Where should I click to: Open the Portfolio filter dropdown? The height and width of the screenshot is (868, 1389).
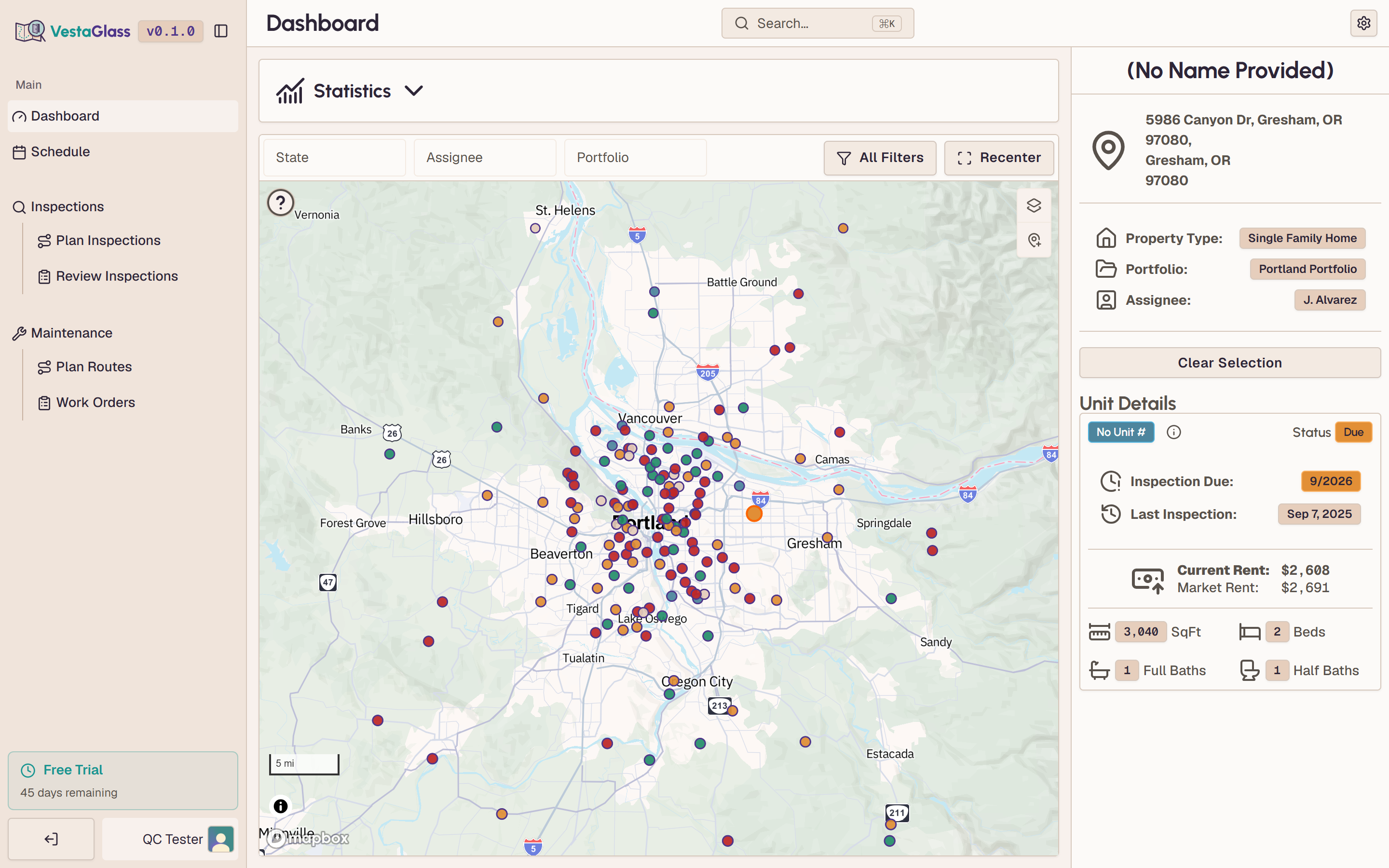click(x=635, y=157)
